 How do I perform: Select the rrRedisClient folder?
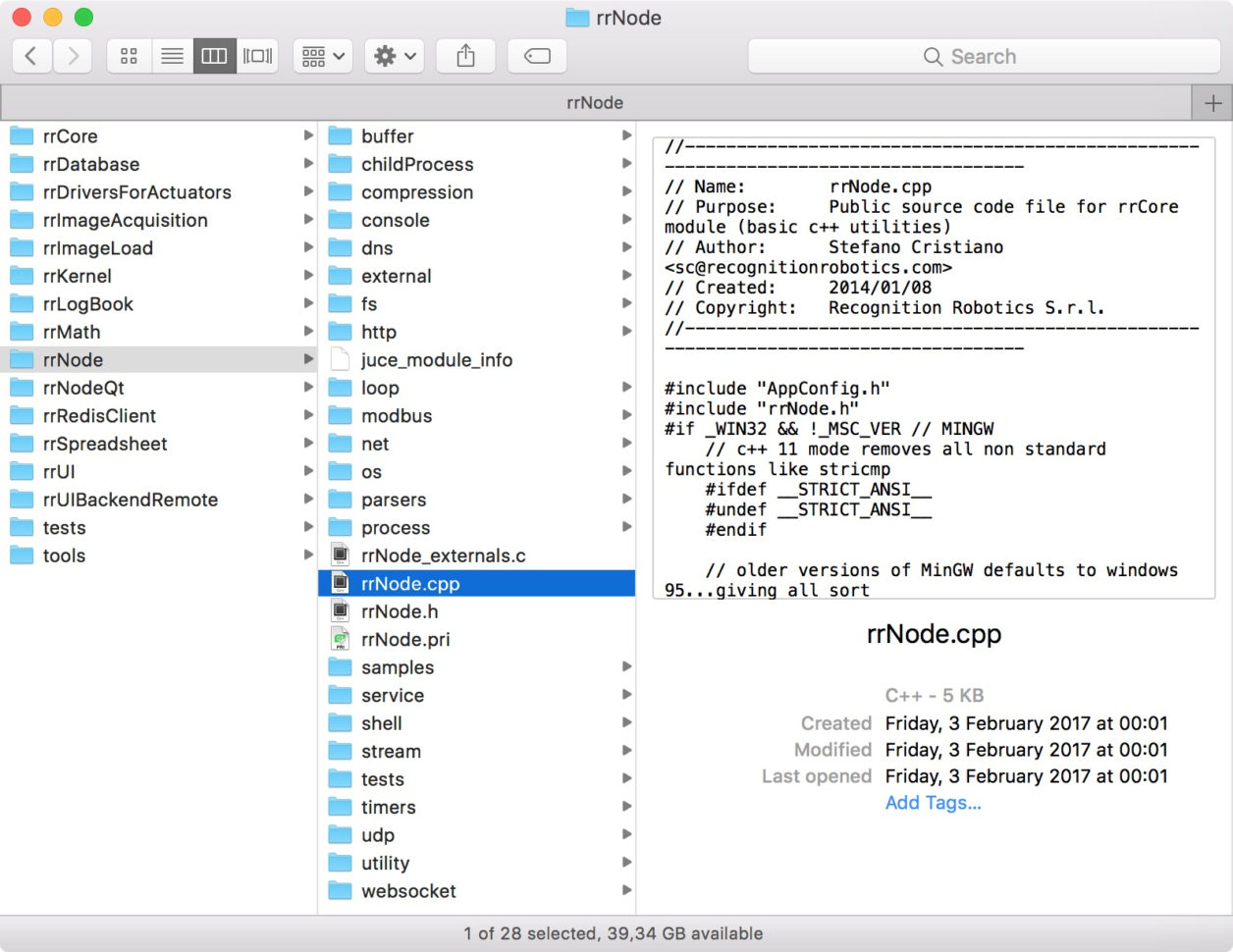tap(158, 415)
